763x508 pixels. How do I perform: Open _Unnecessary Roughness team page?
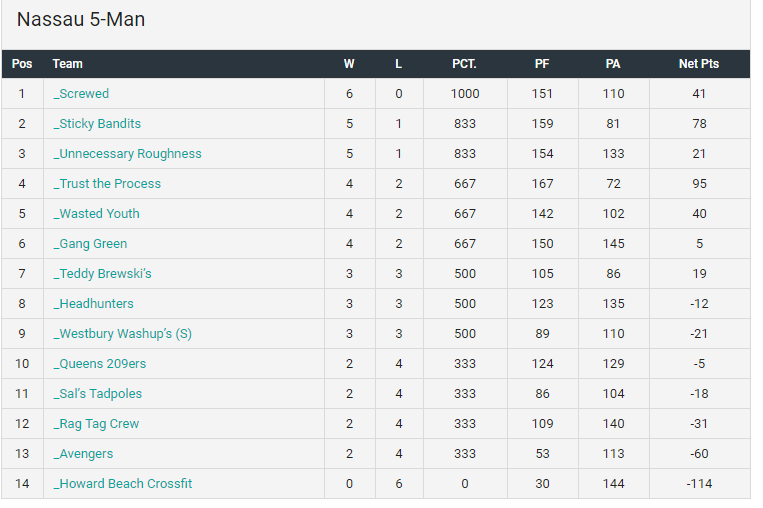pyautogui.click(x=127, y=154)
